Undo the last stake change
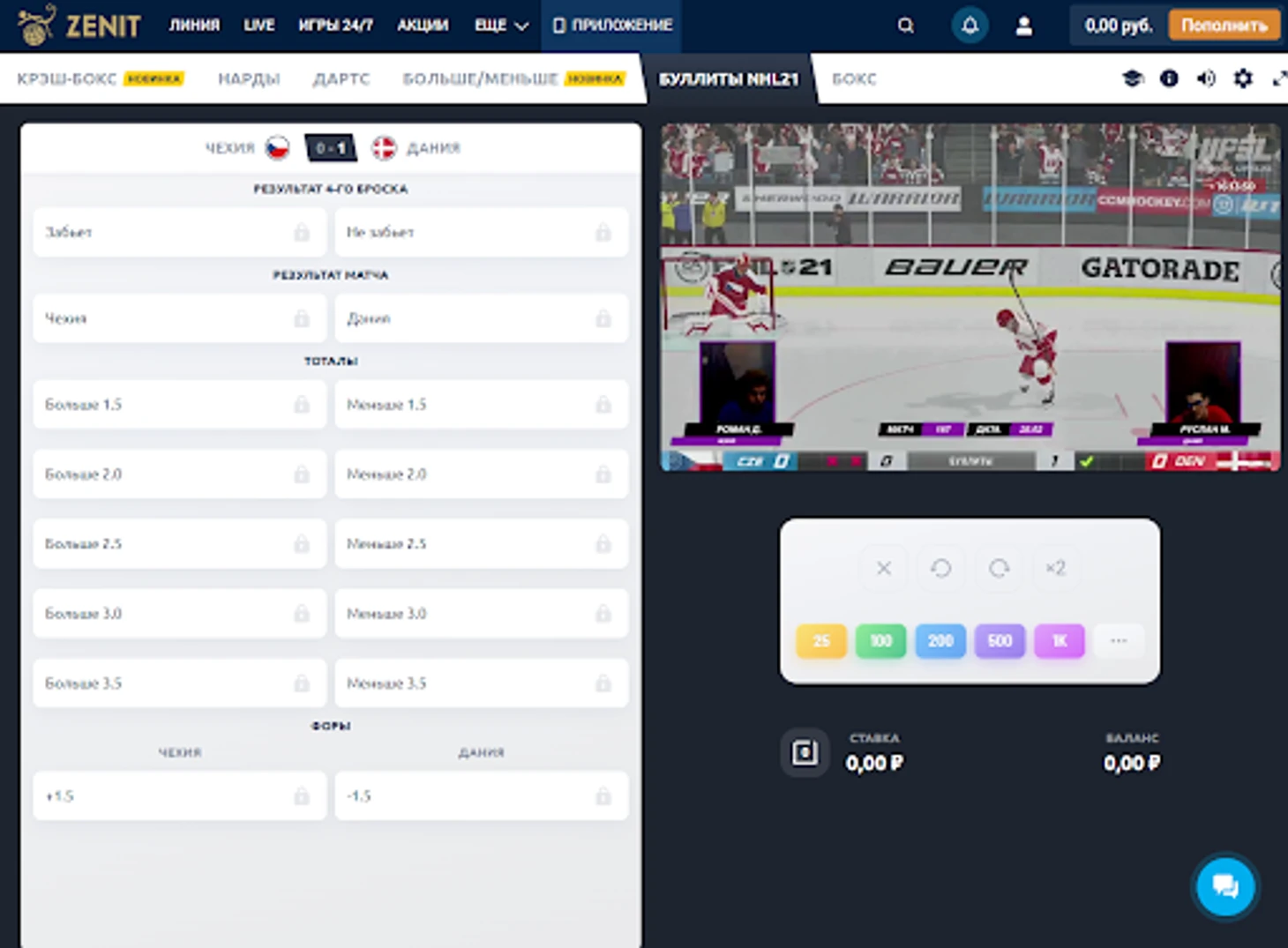 (941, 569)
